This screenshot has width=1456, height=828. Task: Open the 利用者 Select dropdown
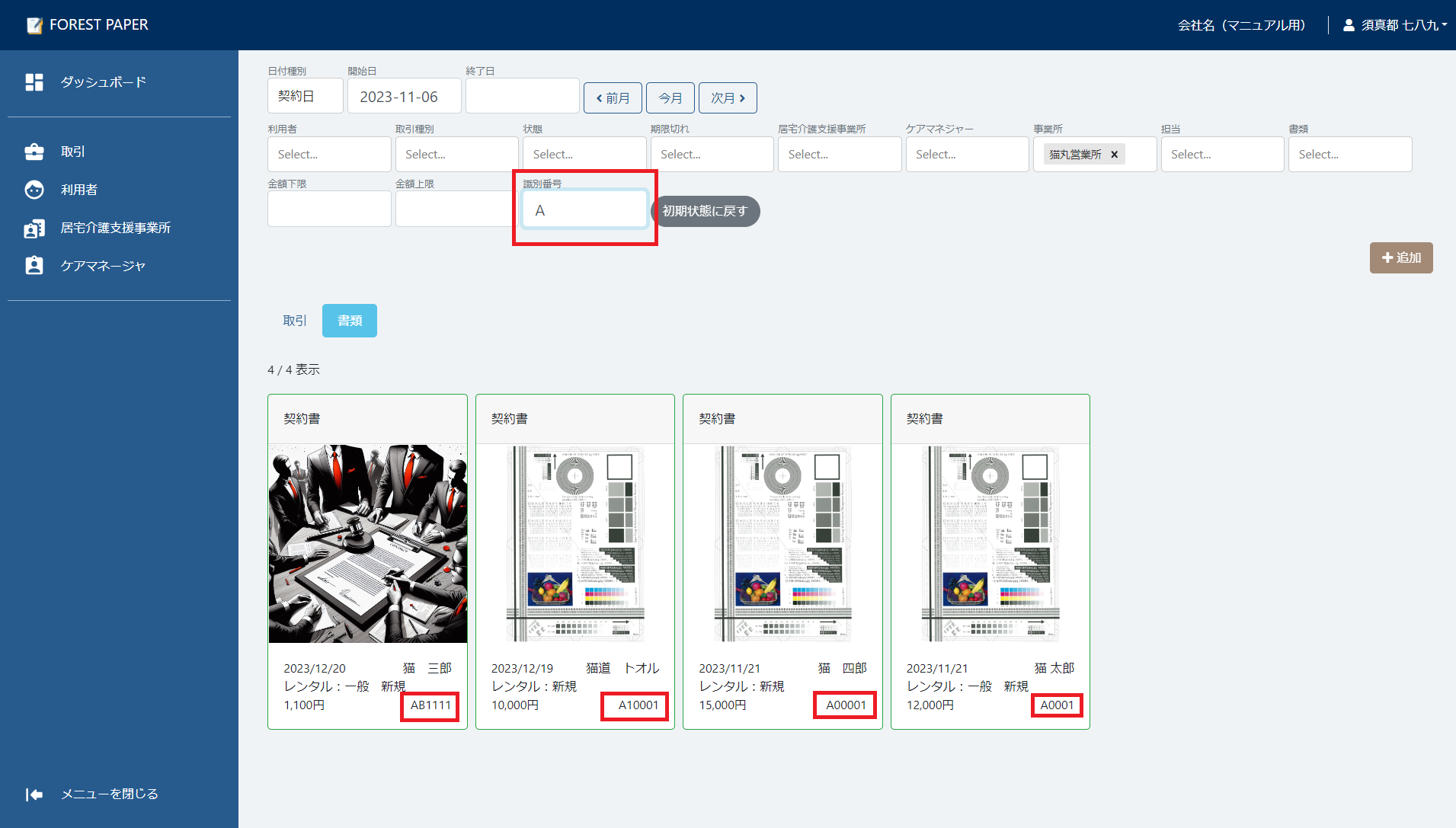329,155
